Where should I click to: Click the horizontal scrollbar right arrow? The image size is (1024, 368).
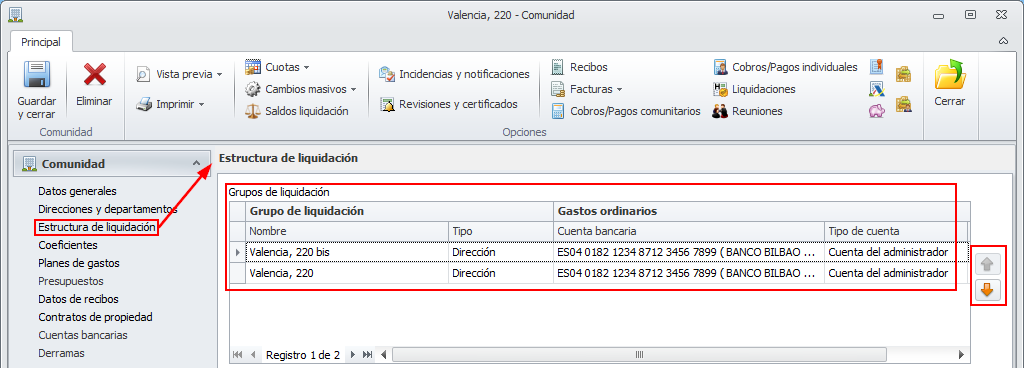[x=961, y=355]
